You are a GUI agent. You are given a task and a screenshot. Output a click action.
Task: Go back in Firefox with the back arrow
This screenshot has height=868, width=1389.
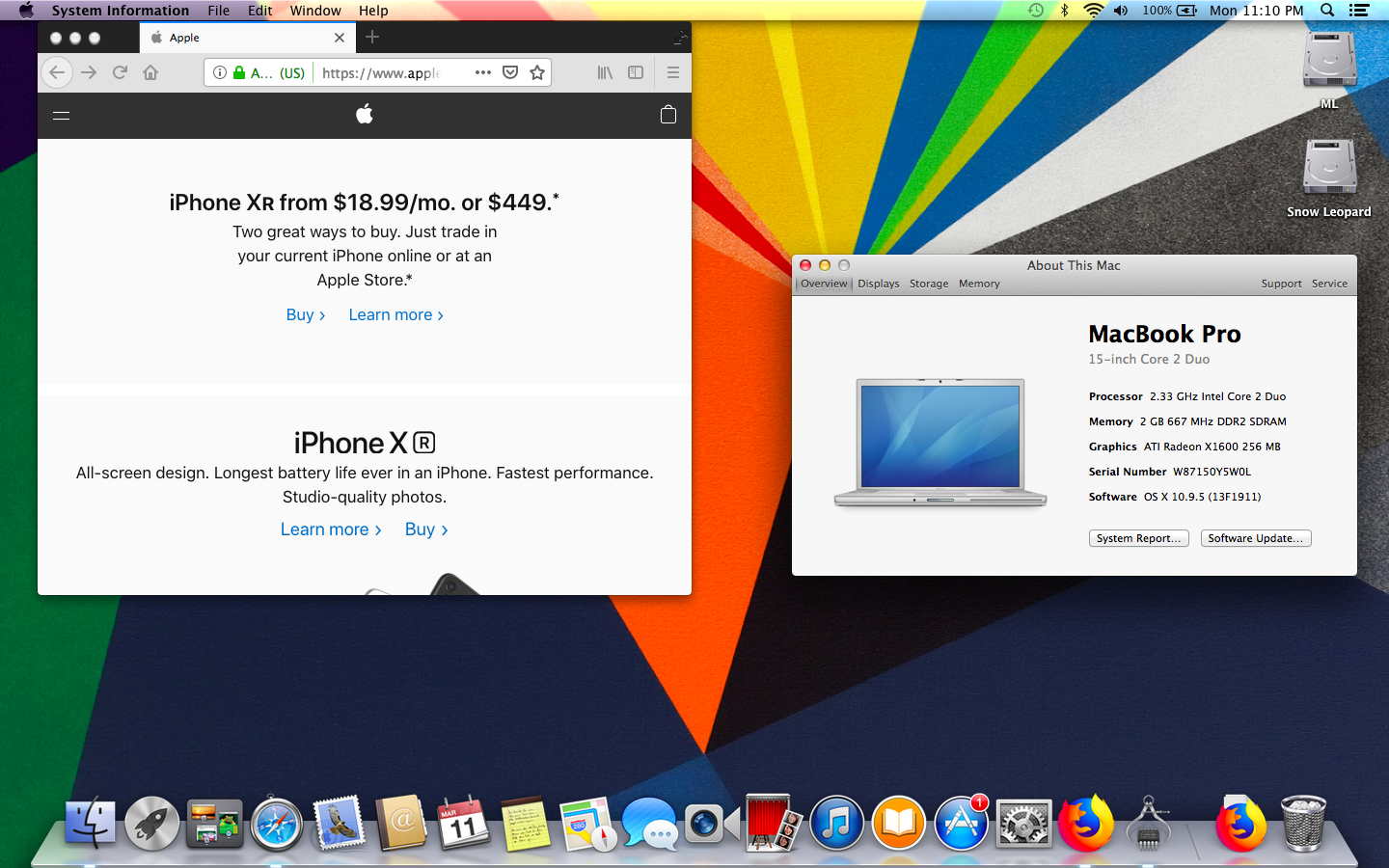click(57, 72)
